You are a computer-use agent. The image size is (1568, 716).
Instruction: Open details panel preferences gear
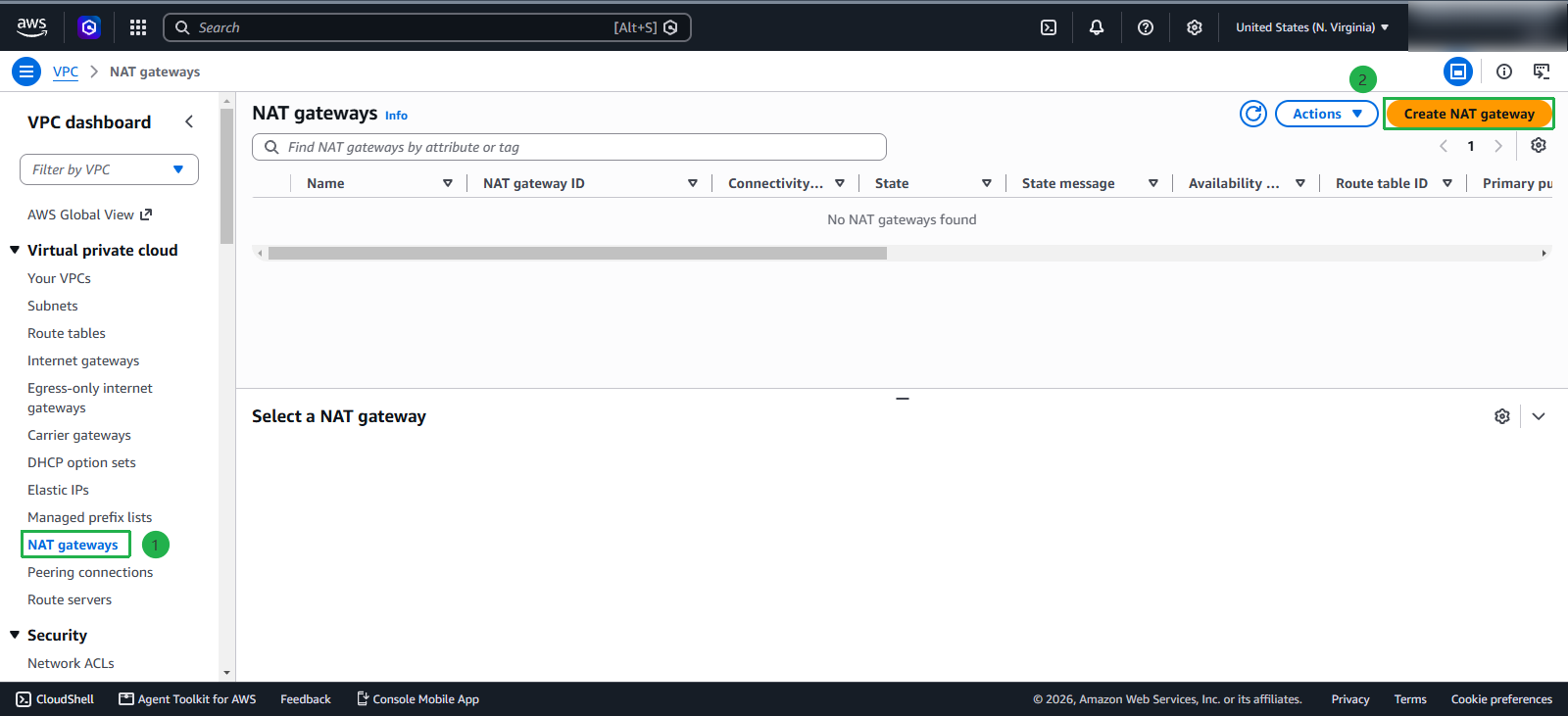(x=1502, y=416)
